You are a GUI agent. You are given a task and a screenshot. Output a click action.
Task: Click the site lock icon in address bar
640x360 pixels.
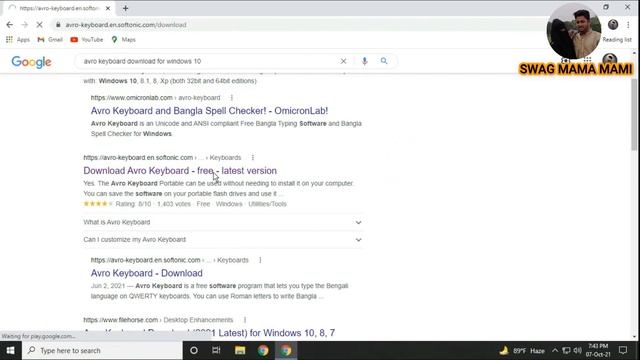(58, 25)
